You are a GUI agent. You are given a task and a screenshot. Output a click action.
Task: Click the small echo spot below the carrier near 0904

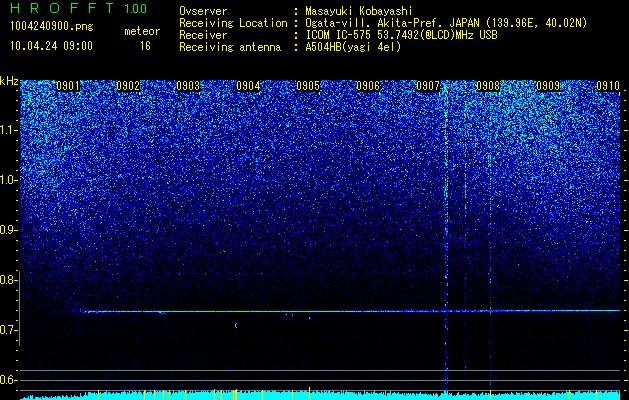pos(236,325)
